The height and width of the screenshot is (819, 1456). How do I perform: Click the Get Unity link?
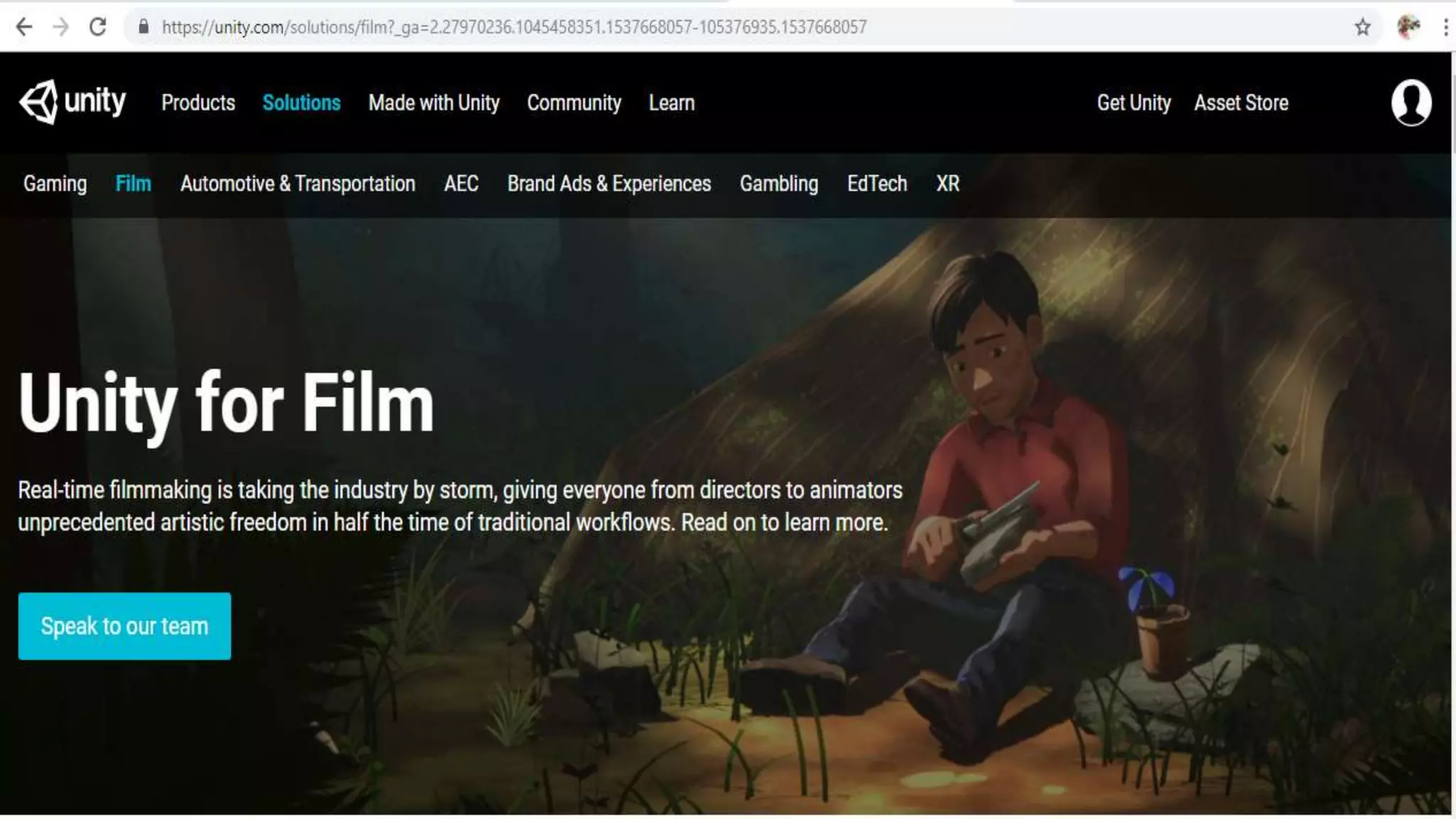(x=1133, y=102)
